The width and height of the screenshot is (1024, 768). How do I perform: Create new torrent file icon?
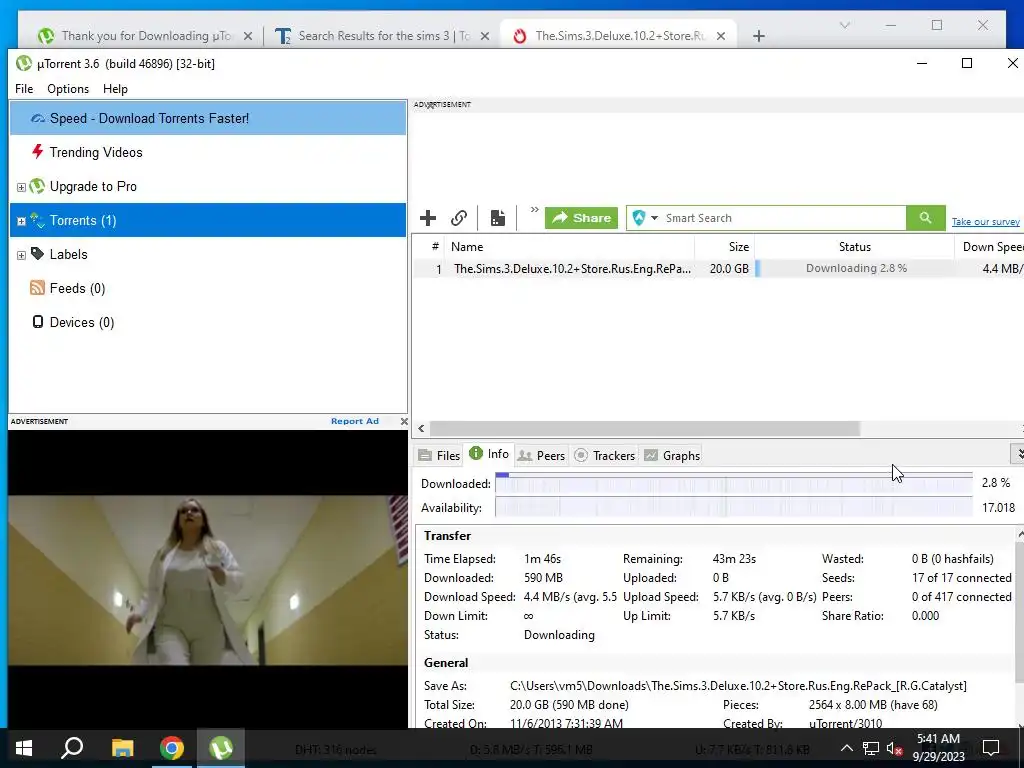click(498, 217)
